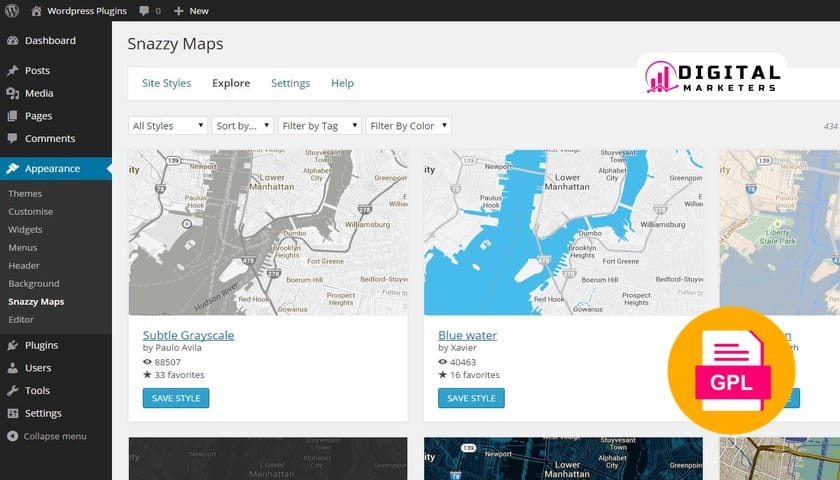Open the Header submenu item
840x480 pixels.
tap(24, 266)
